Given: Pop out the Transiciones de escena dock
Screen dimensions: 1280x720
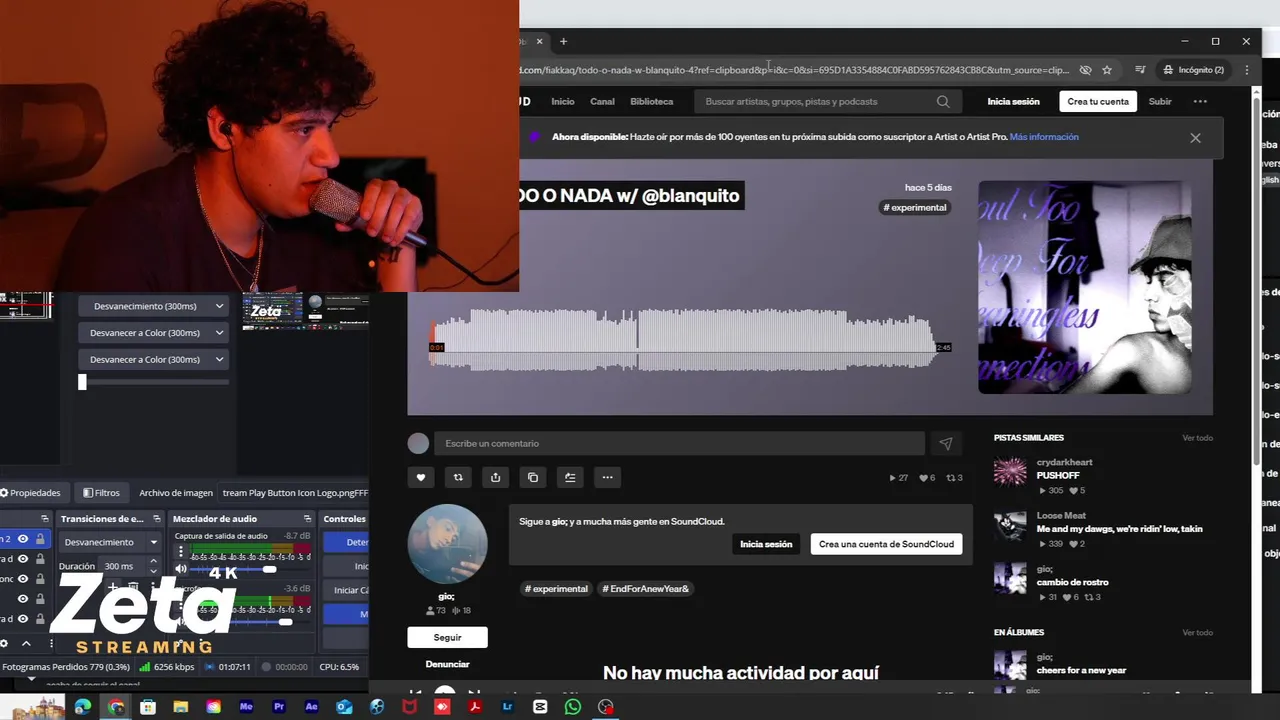Looking at the screenshot, I should (x=156, y=519).
